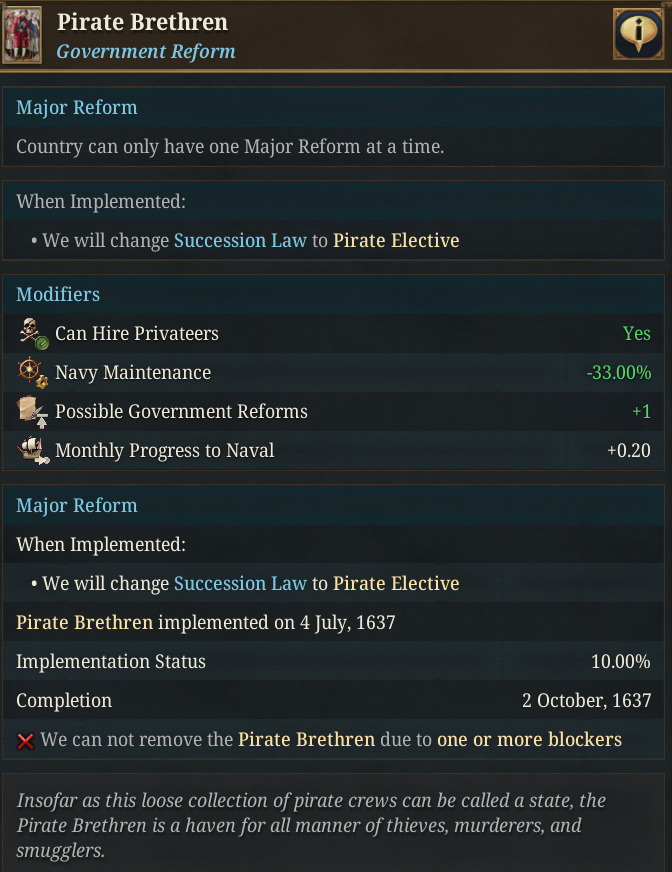Click the Can Hire Privateers skull icon
Screen dimensions: 672x872
click(33, 334)
